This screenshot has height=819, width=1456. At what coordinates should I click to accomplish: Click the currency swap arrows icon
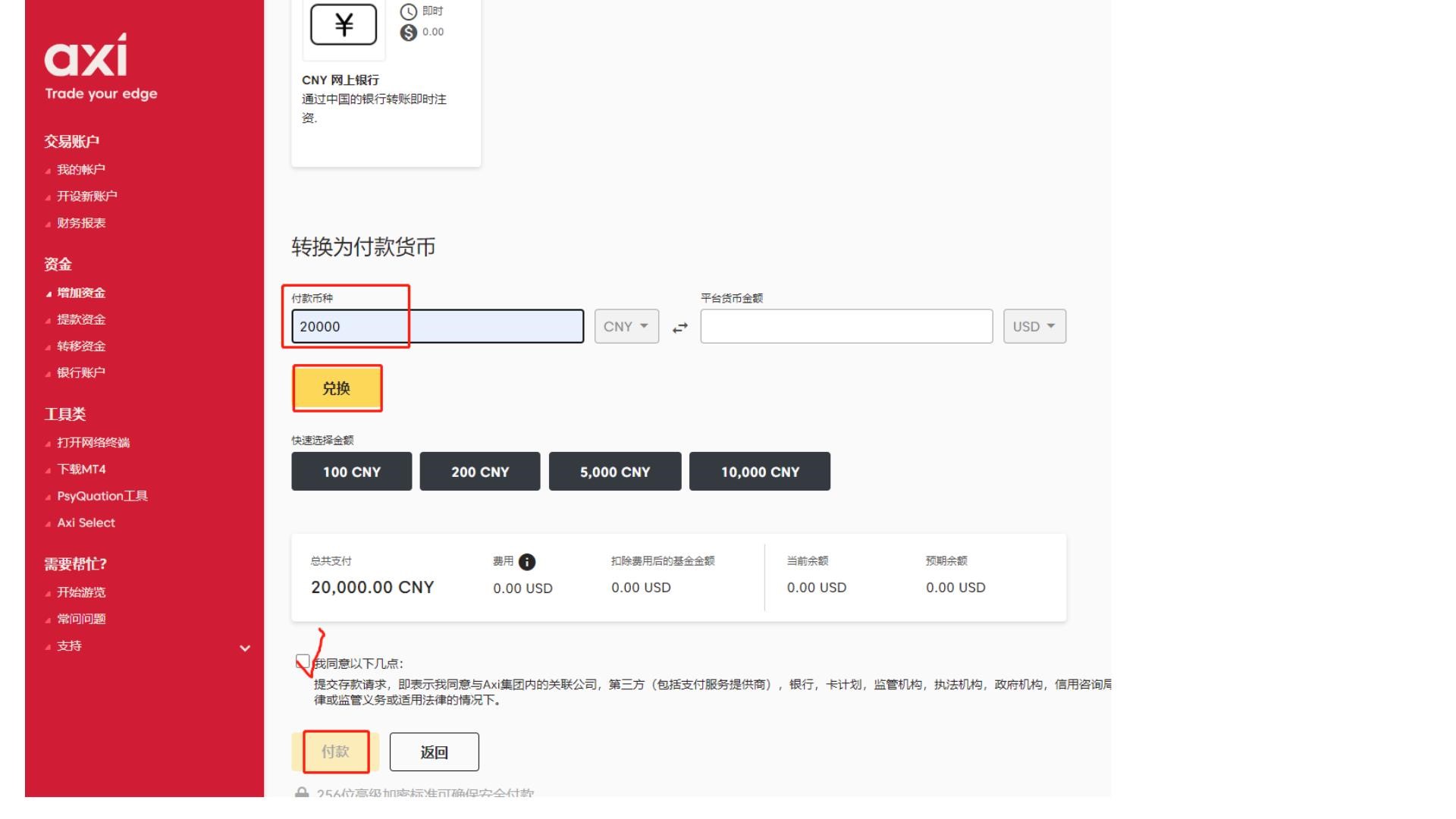point(679,327)
